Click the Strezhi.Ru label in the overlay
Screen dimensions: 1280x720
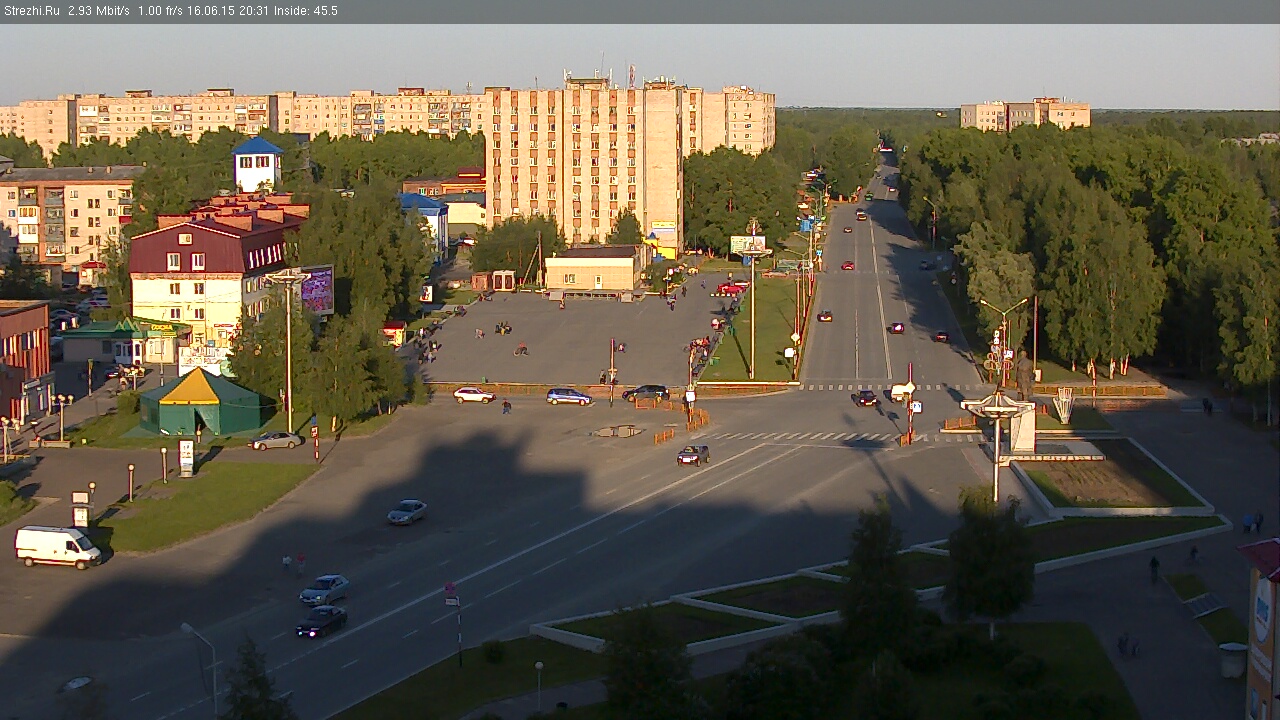(x=32, y=11)
